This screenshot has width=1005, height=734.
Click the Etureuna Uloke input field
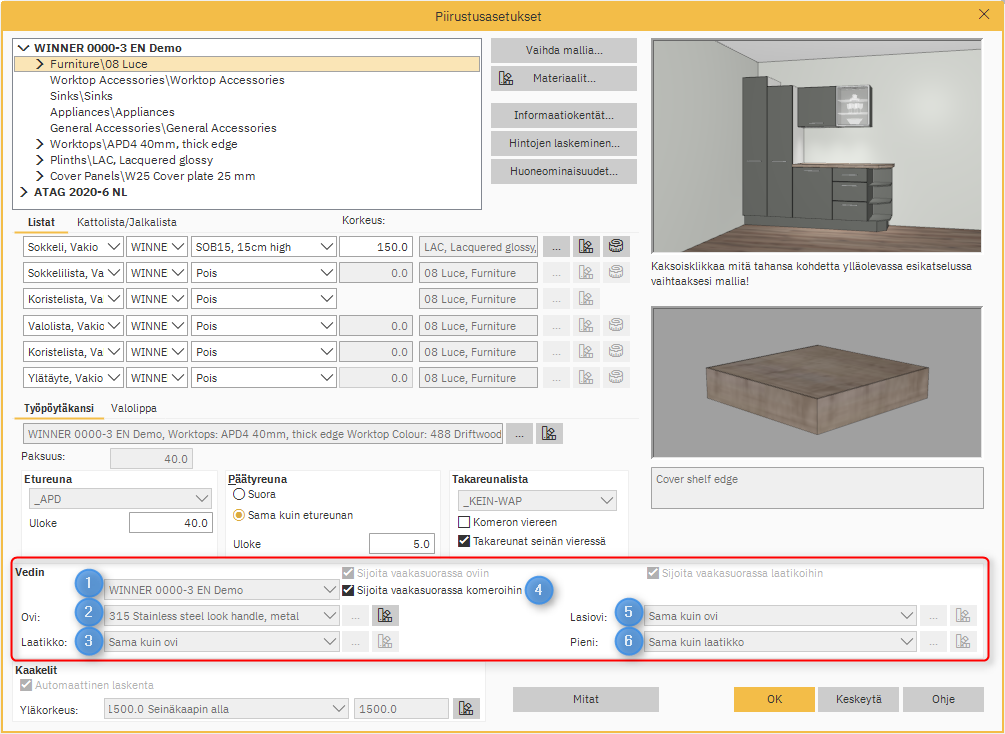[x=170, y=523]
